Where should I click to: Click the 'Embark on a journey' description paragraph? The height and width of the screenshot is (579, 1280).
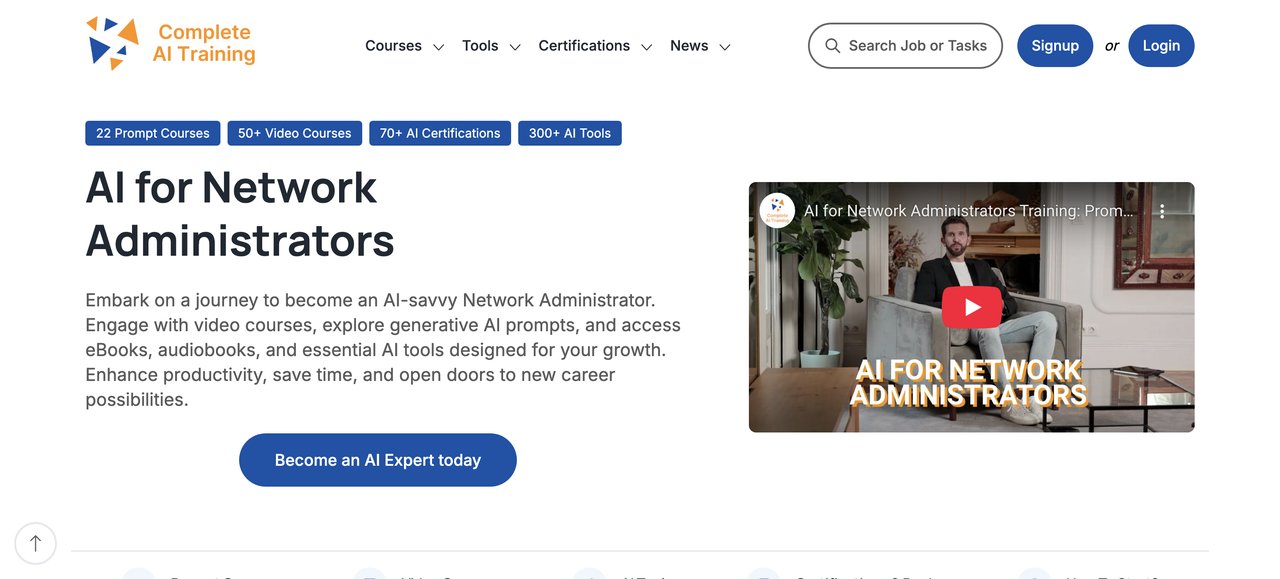click(383, 350)
